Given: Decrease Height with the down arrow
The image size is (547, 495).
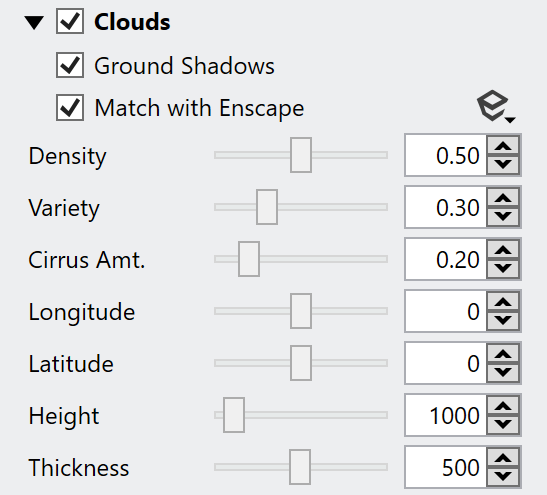Looking at the screenshot, I should pos(503,424).
